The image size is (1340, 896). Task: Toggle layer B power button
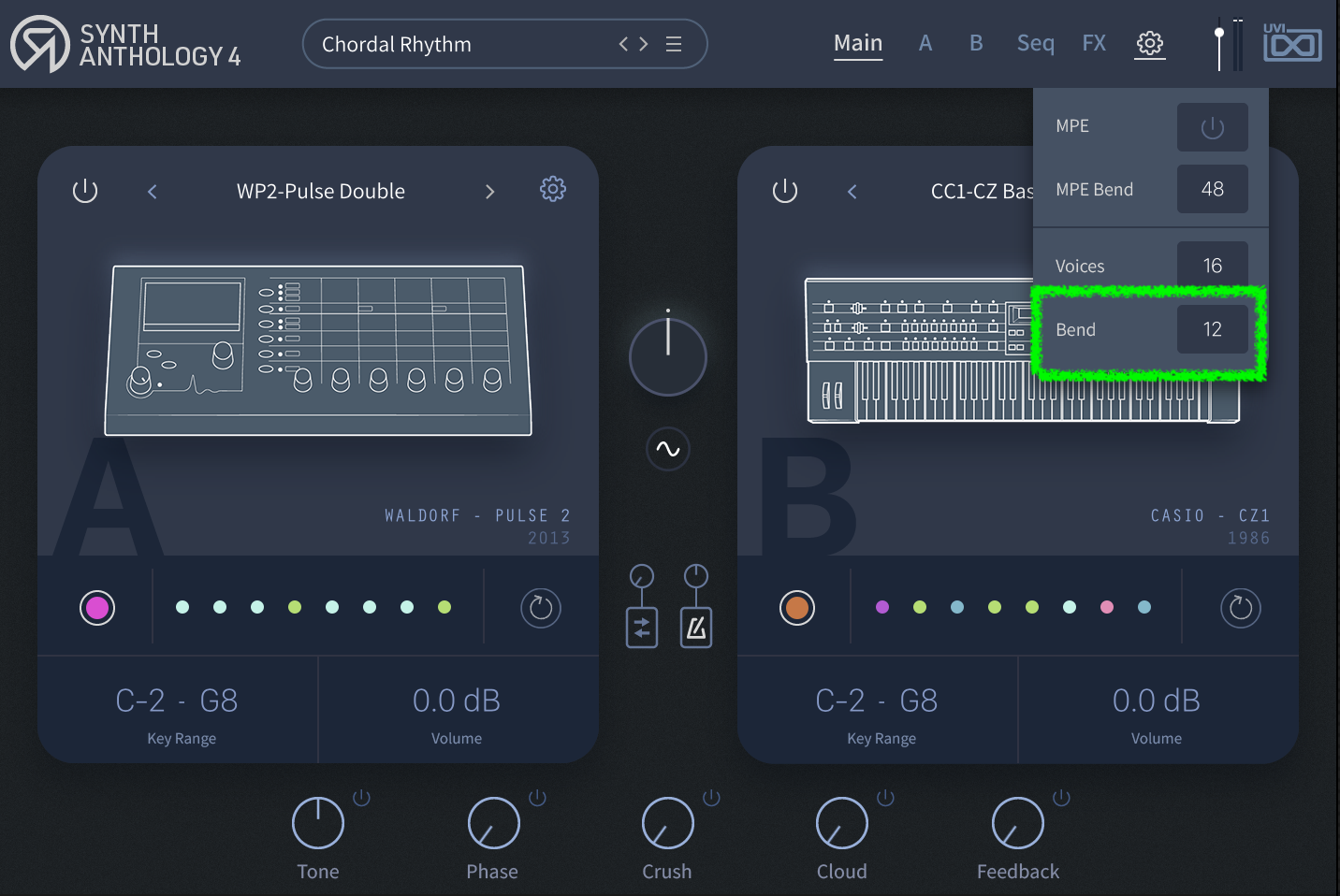(x=785, y=191)
